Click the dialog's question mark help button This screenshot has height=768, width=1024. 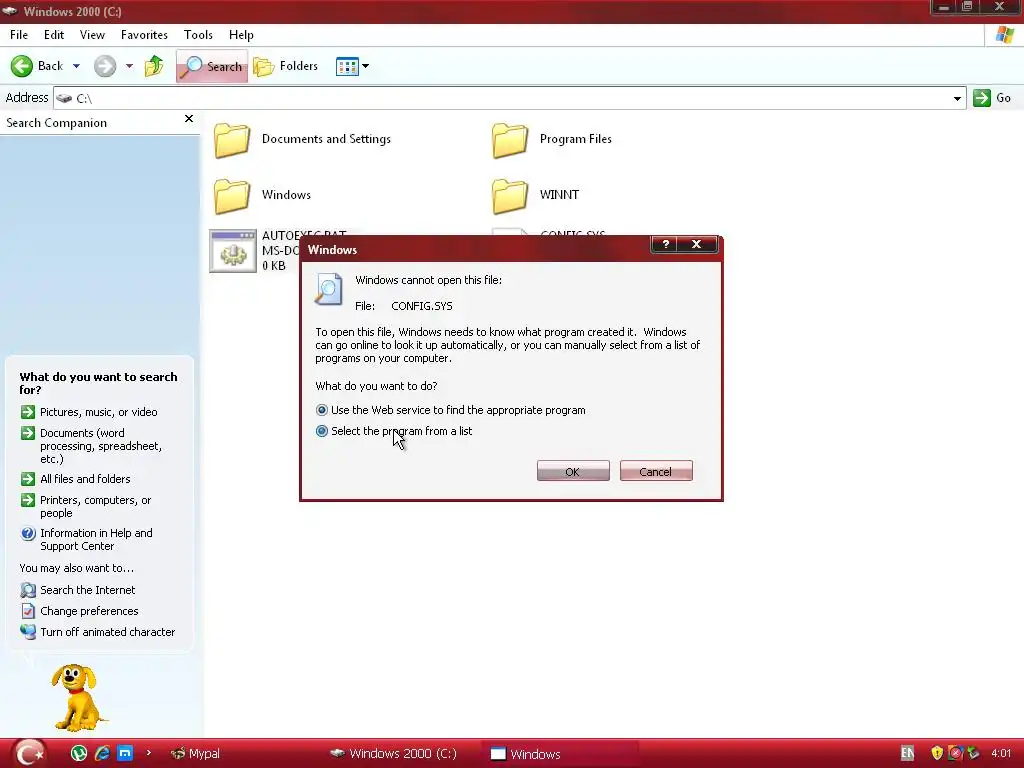[665, 244]
